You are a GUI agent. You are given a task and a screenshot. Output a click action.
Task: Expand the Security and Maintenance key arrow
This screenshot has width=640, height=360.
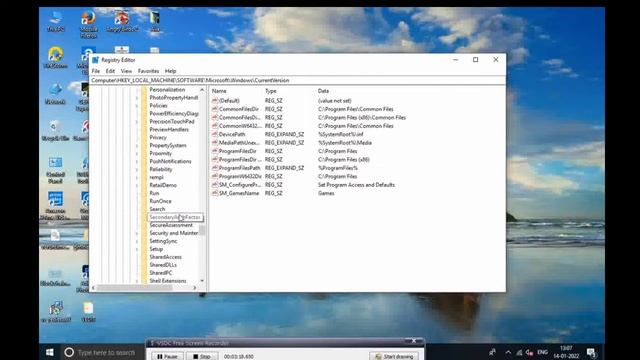pos(137,233)
